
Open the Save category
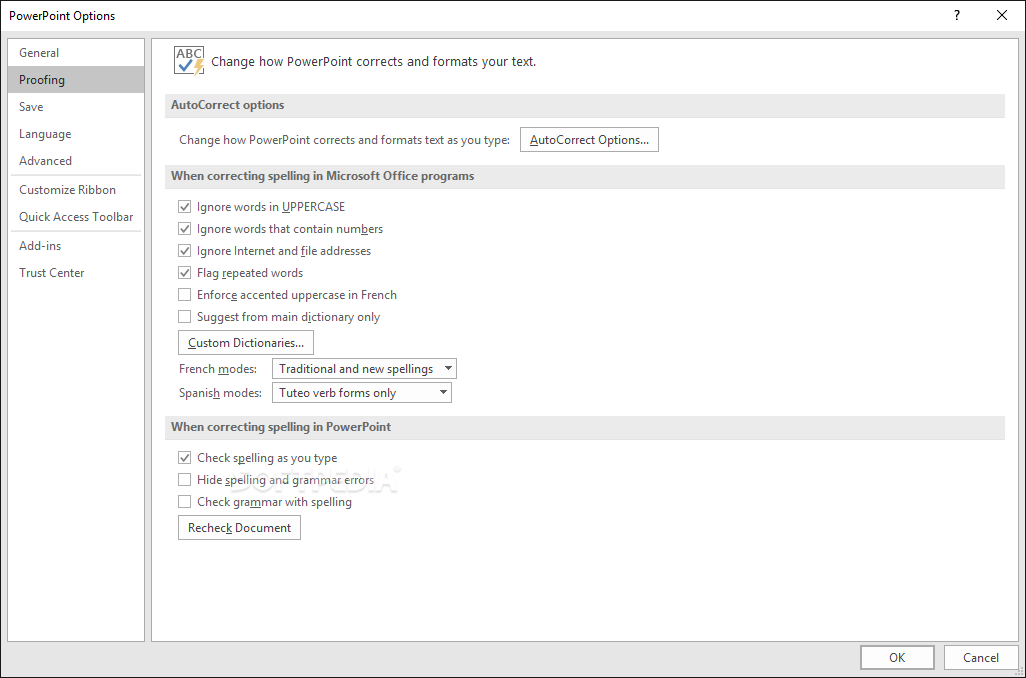pyautogui.click(x=76, y=107)
